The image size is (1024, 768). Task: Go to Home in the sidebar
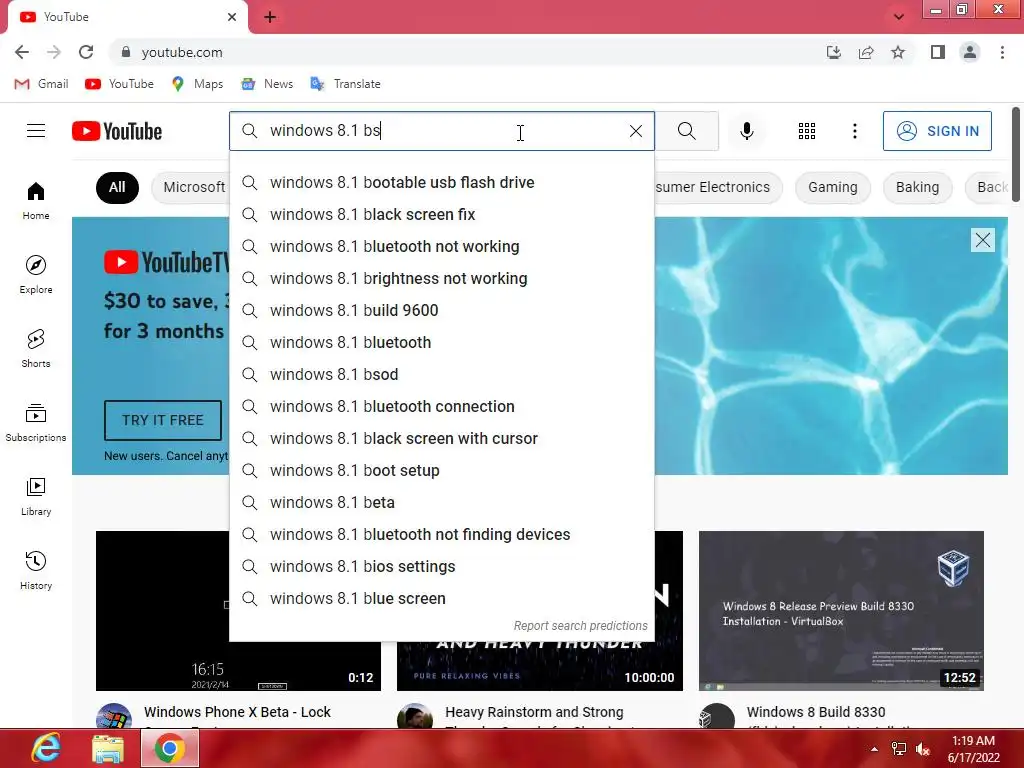[x=36, y=200]
